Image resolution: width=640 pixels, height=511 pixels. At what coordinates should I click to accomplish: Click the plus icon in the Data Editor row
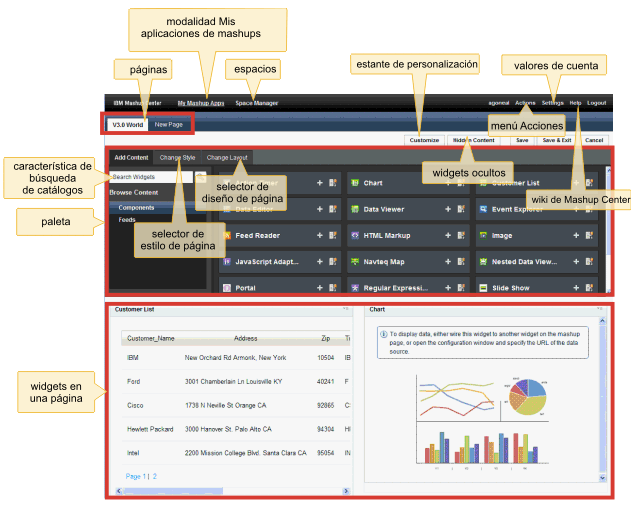coord(320,209)
